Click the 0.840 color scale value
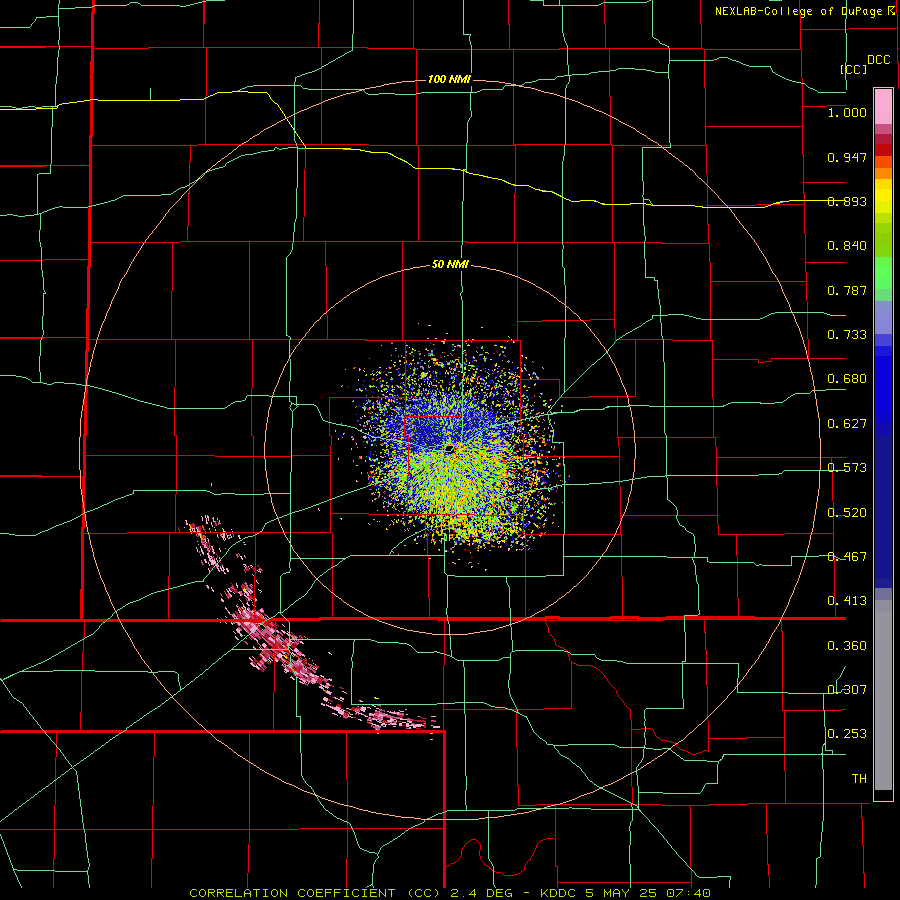Viewport: 900px width, 900px height. [x=847, y=246]
